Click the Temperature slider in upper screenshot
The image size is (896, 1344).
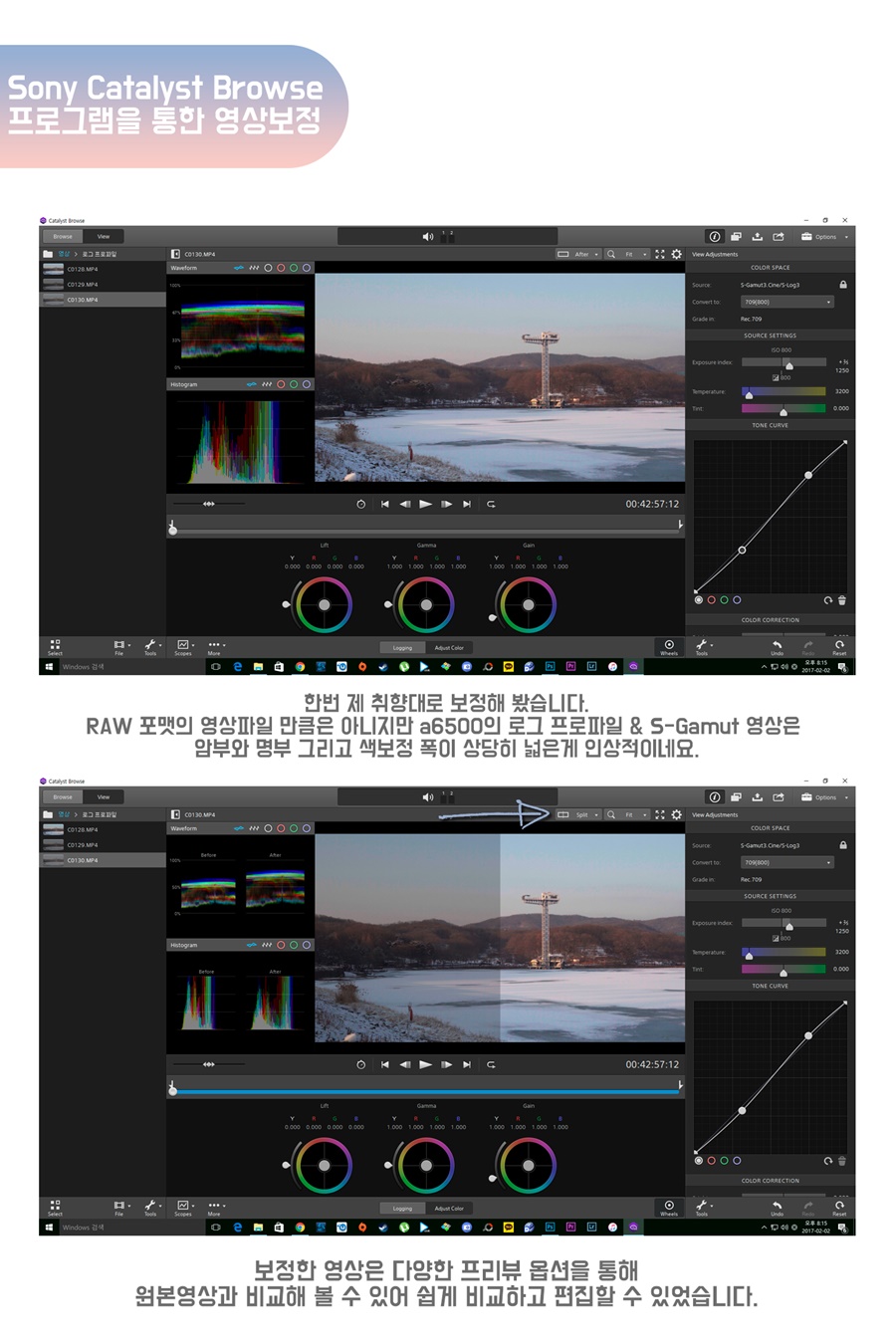point(784,391)
